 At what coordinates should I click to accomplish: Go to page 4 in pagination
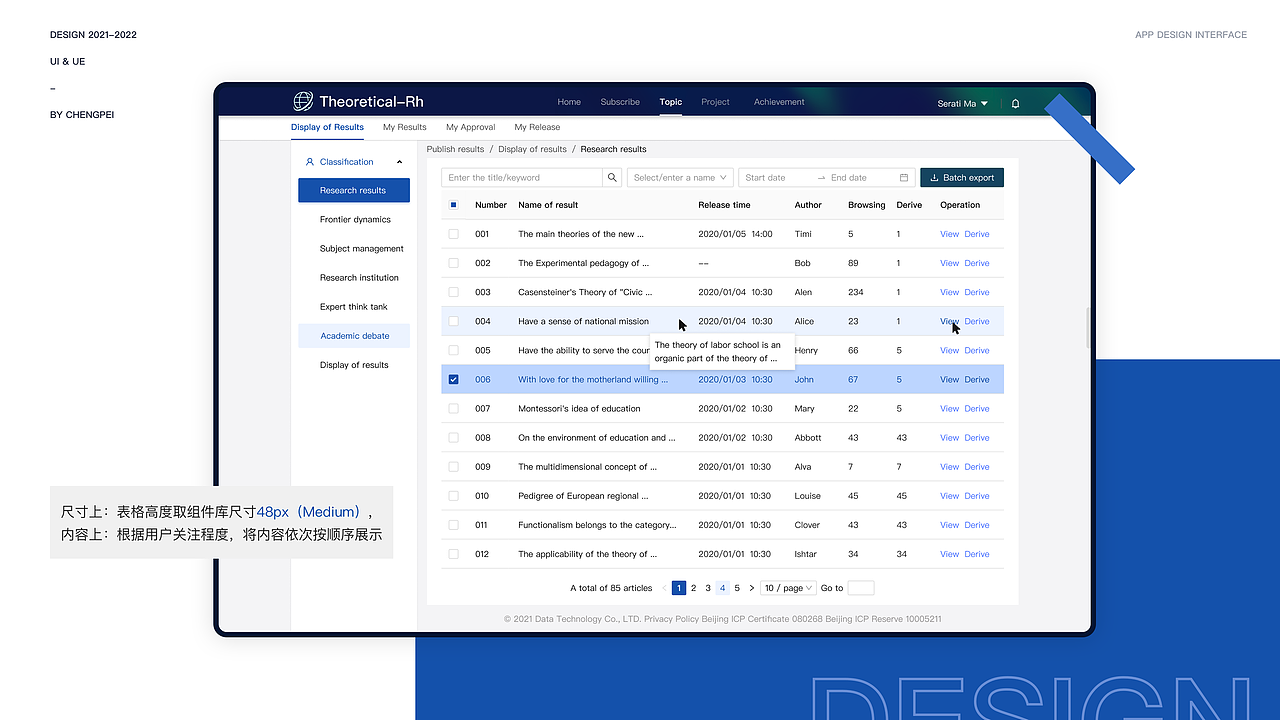722,588
